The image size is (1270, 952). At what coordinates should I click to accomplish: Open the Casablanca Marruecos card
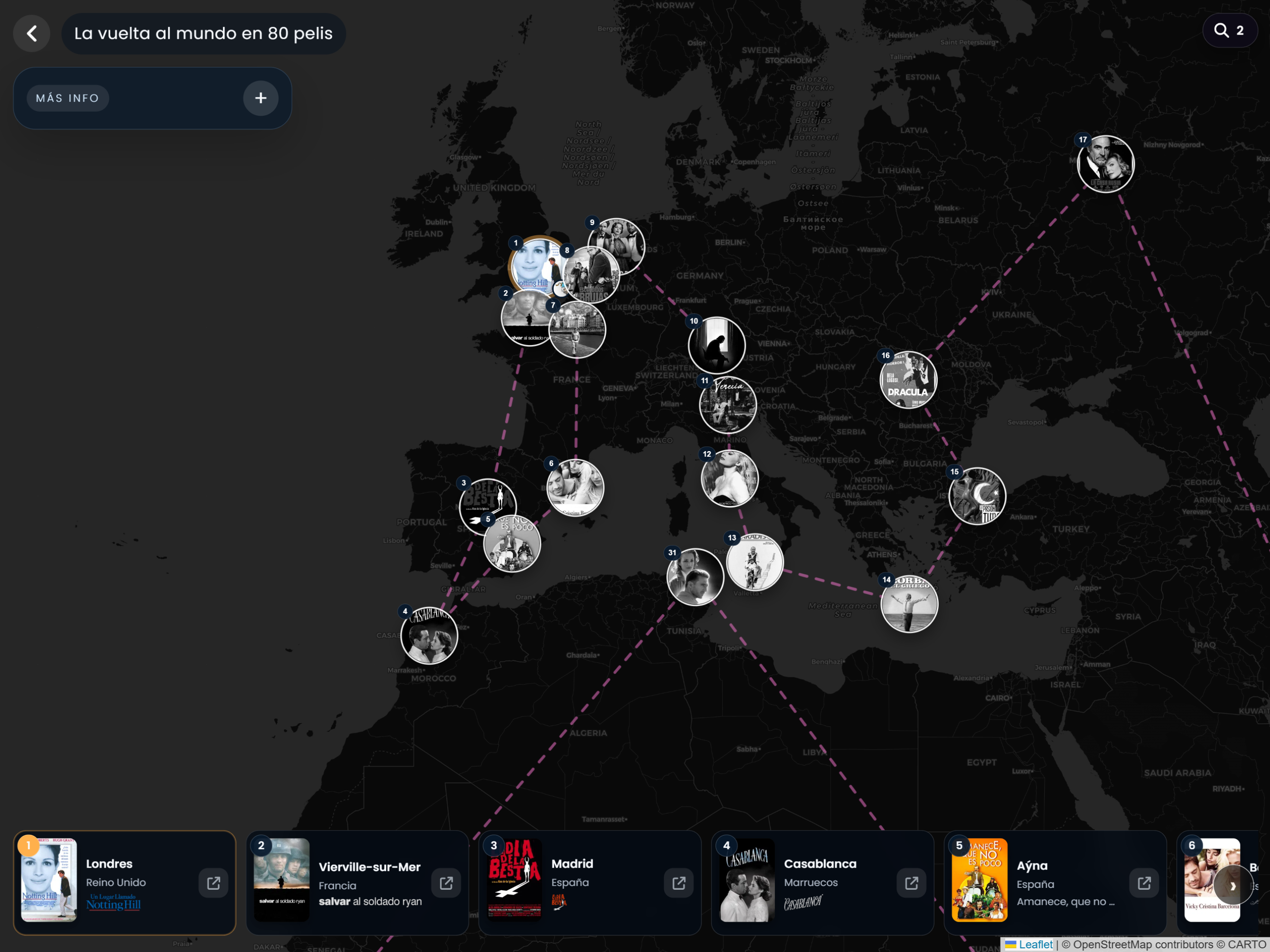(x=822, y=882)
